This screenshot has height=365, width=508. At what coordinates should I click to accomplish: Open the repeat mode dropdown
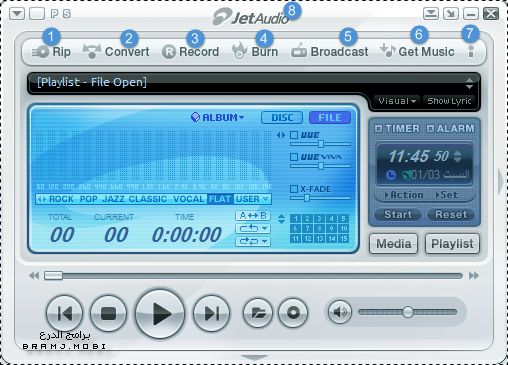tap(253, 228)
